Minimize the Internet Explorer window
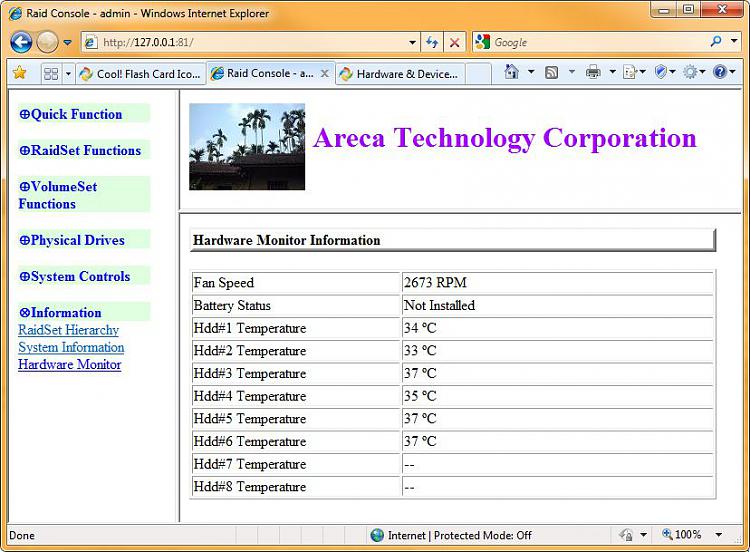This screenshot has height=552, width=750. tap(664, 10)
